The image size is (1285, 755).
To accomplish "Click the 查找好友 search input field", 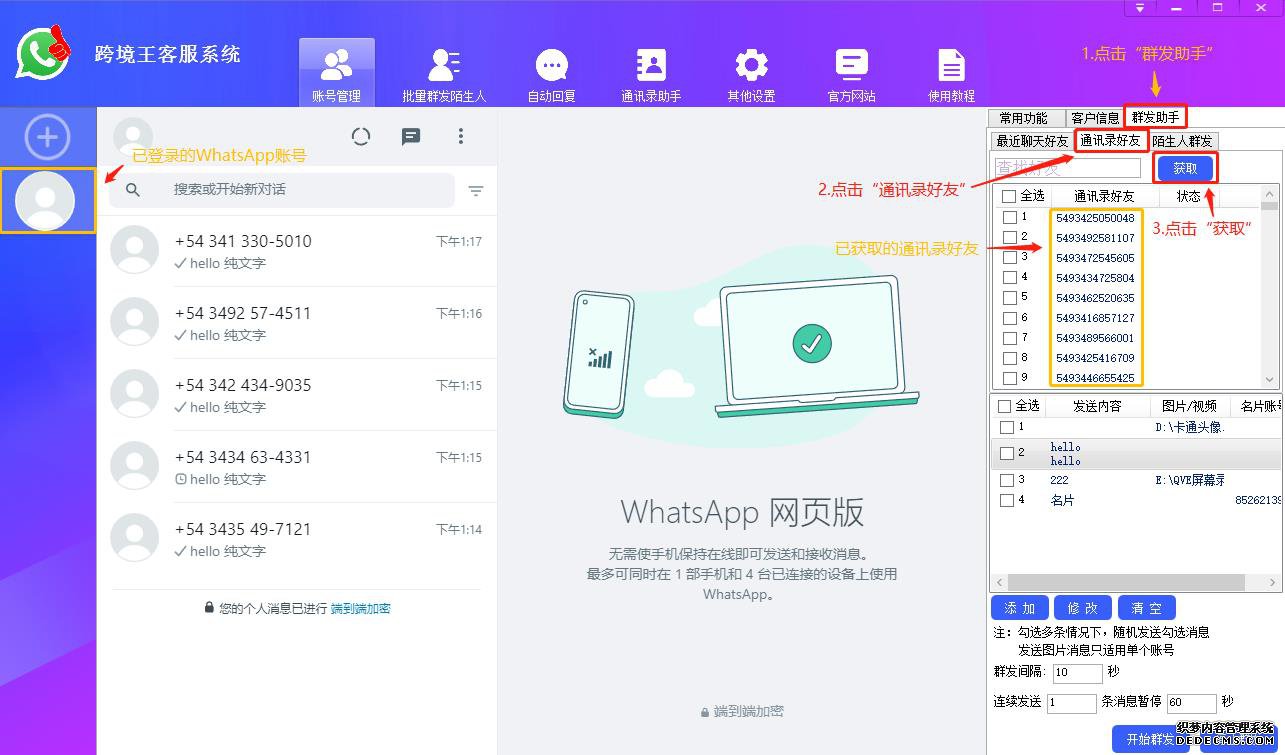I will (1065, 167).
